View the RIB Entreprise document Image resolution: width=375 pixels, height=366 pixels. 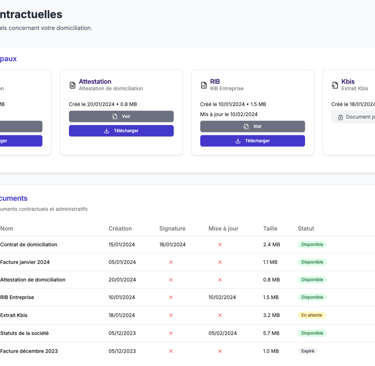(x=252, y=126)
